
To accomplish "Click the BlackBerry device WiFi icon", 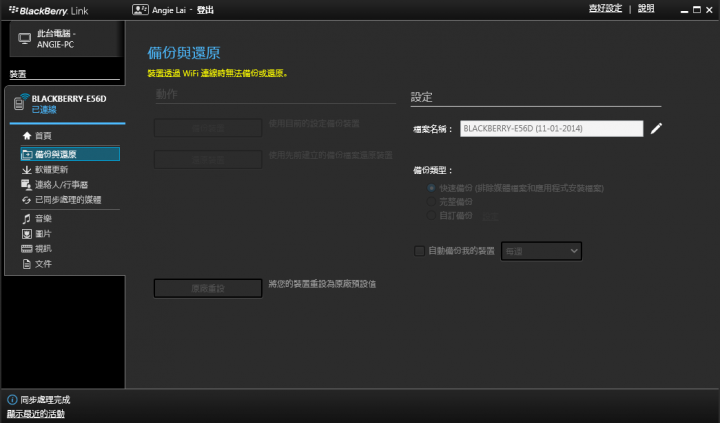I will pyautogui.click(x=20, y=102).
